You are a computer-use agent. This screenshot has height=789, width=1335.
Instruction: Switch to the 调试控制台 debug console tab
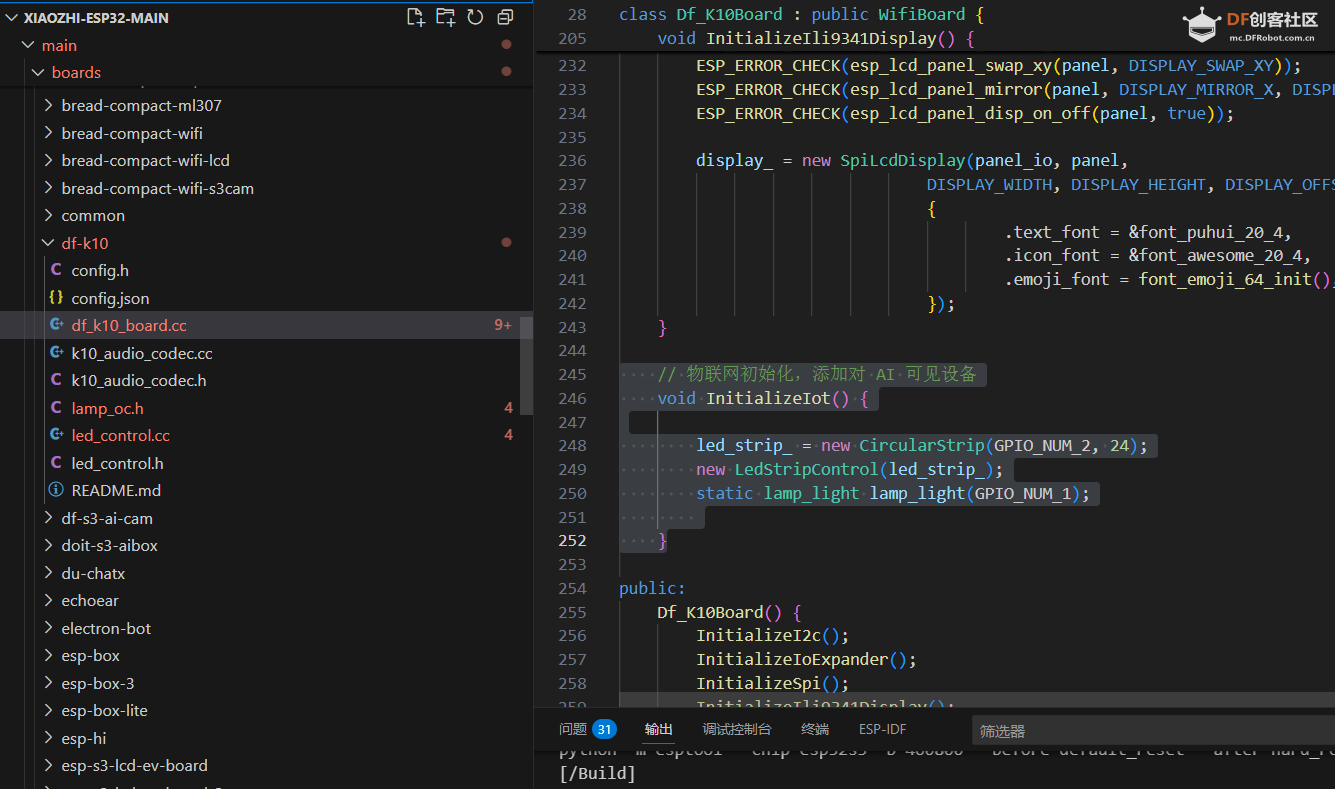pos(737,729)
